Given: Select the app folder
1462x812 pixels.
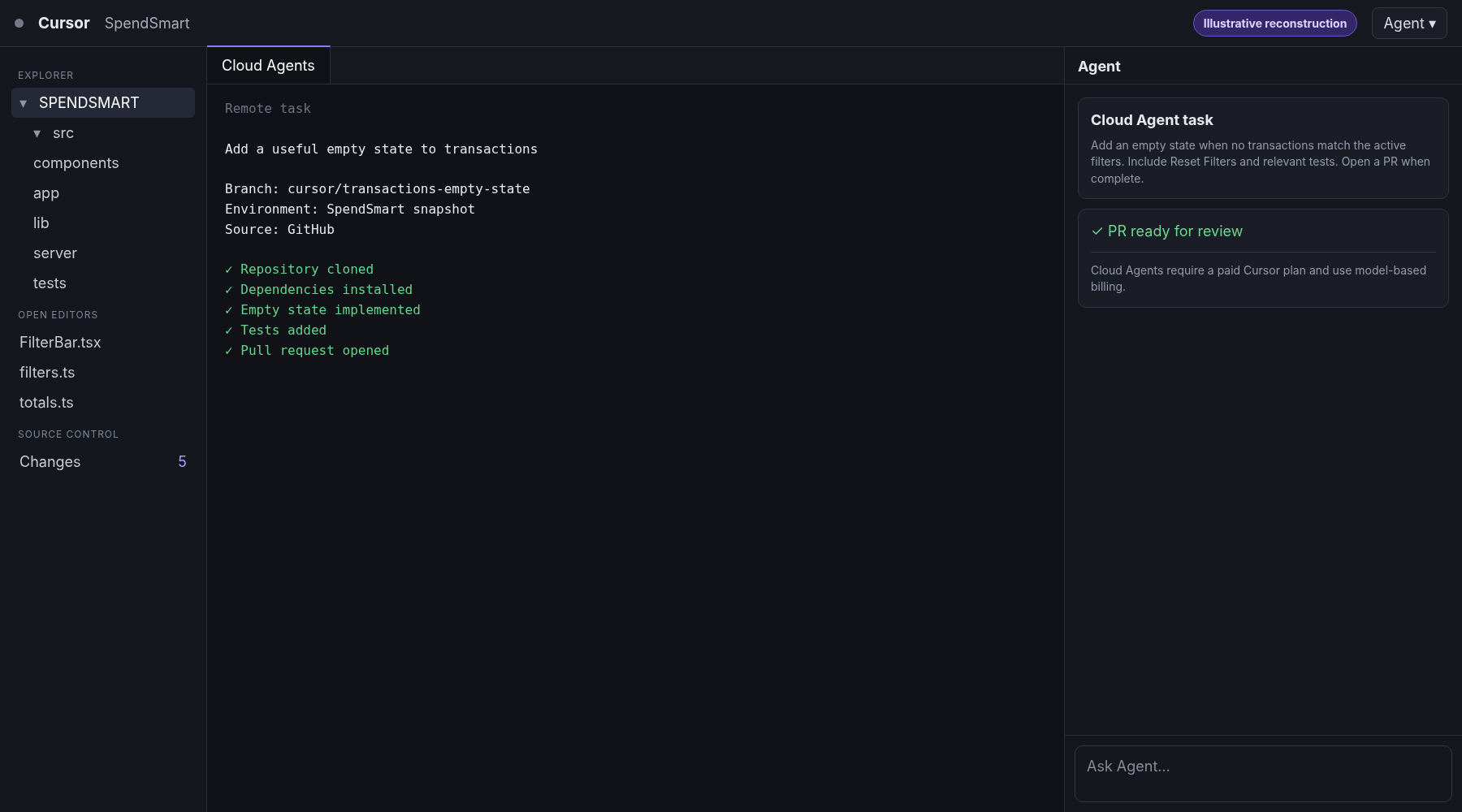Looking at the screenshot, I should [46, 193].
